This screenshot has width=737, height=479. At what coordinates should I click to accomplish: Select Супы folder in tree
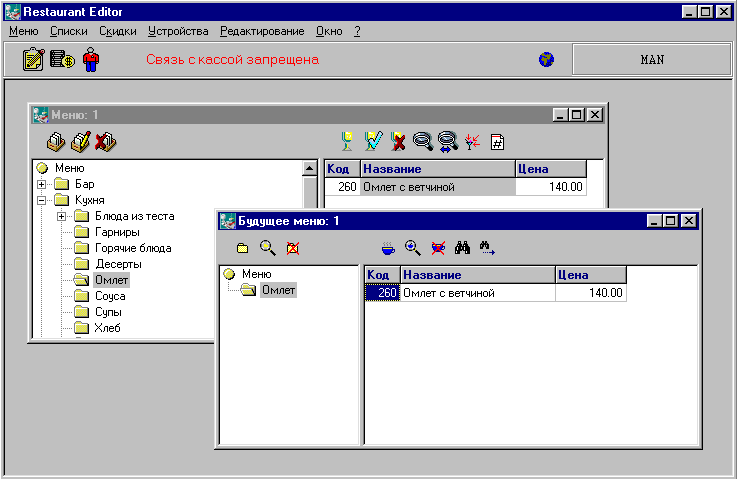[108, 312]
